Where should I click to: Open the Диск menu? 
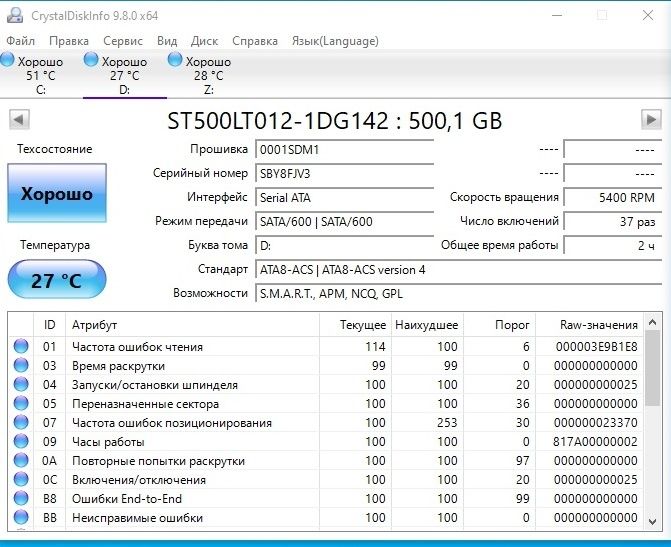(x=205, y=41)
